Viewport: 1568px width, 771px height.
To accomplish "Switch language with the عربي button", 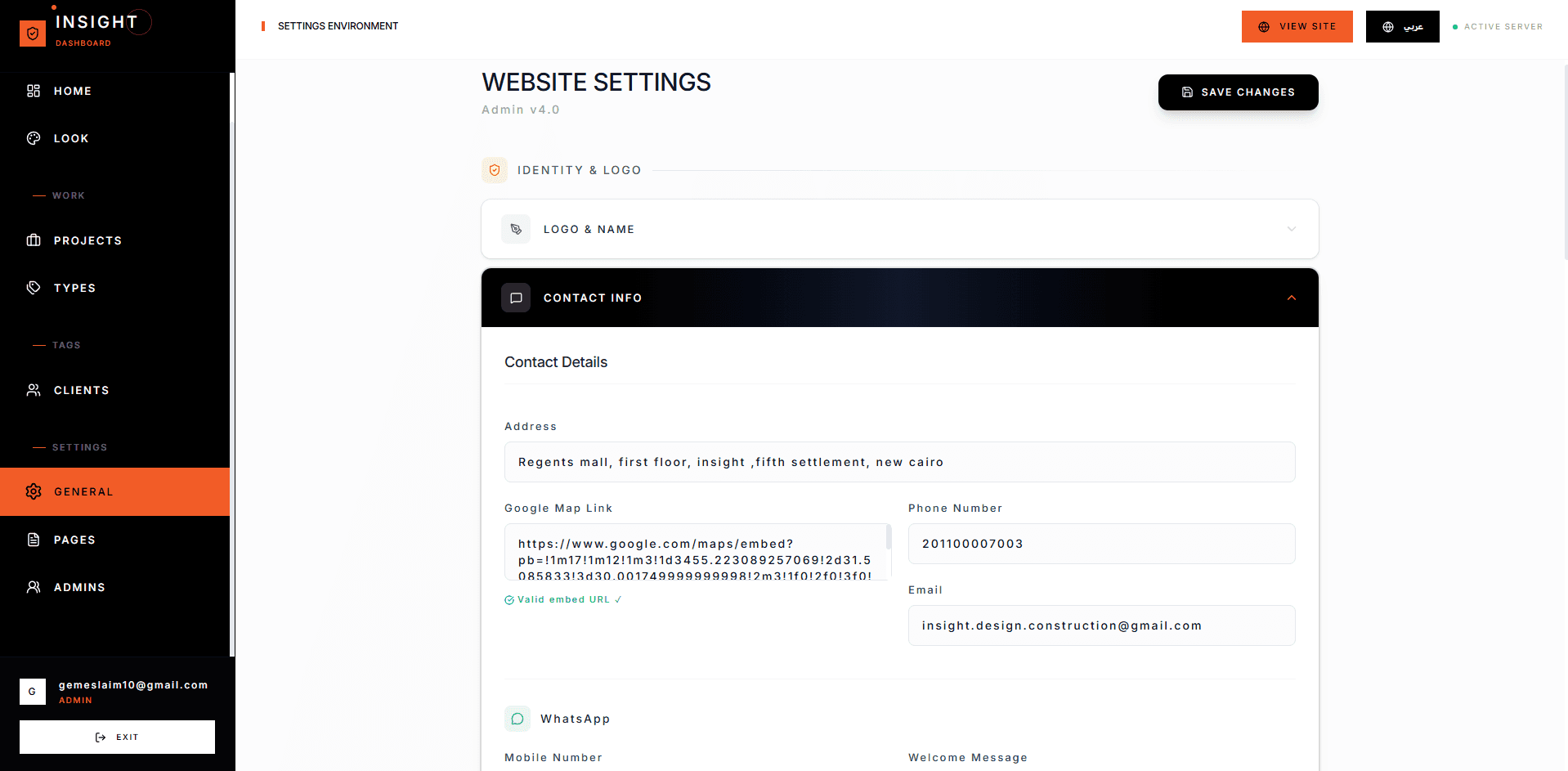I will (x=1402, y=26).
